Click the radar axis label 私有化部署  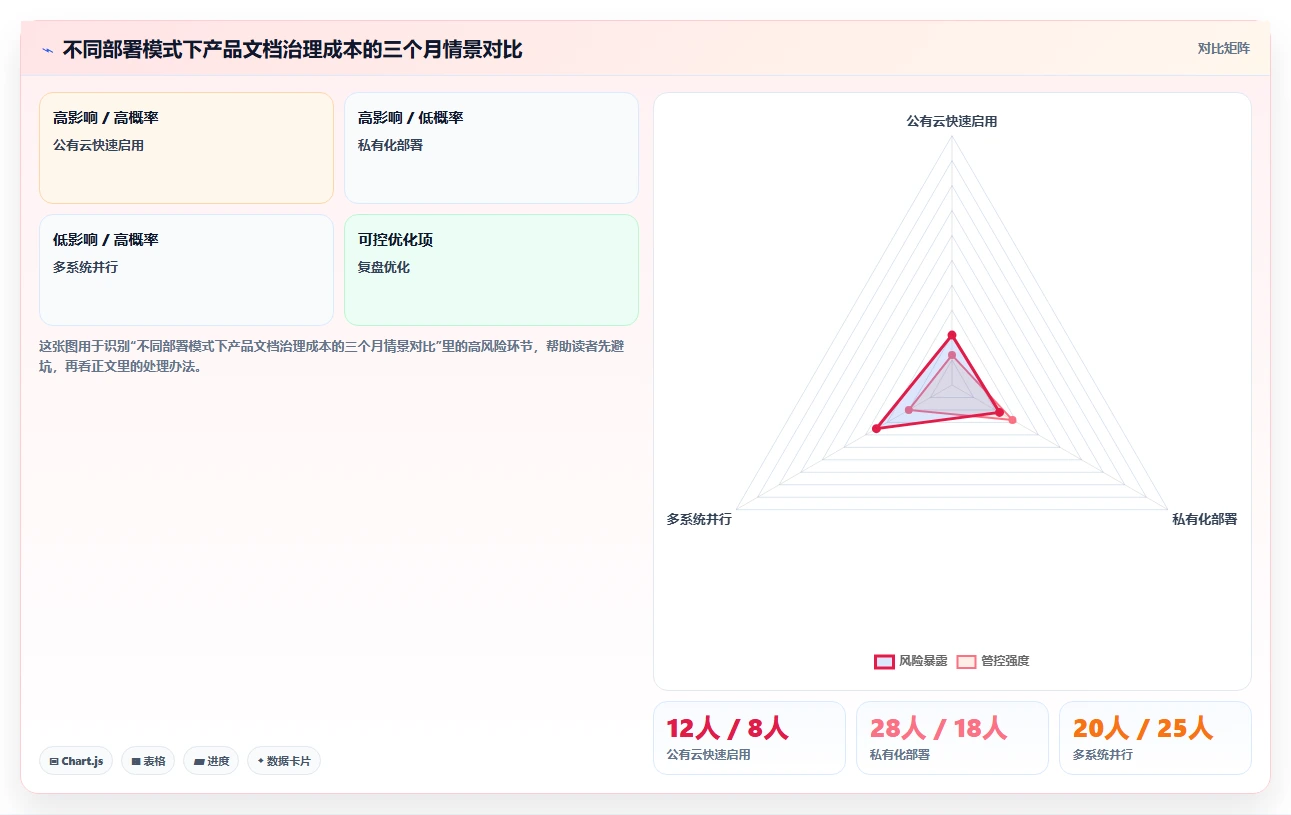point(1205,519)
